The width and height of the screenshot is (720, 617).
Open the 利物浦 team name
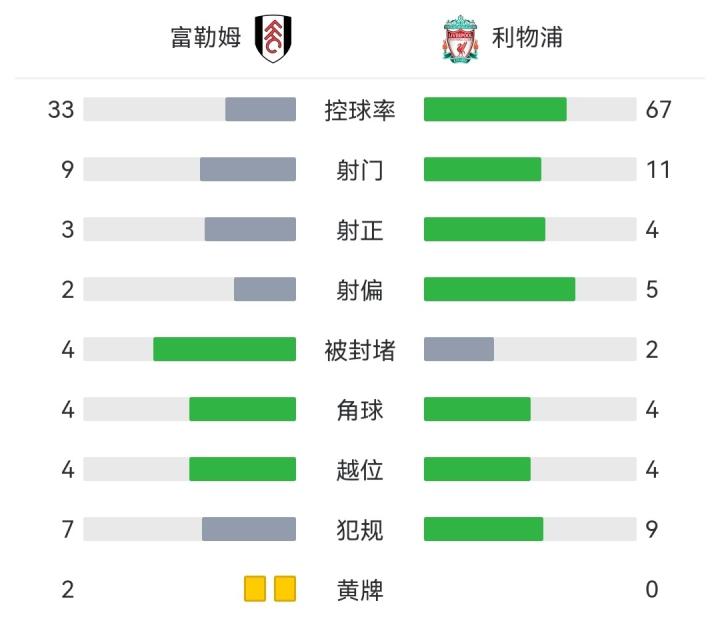tap(527, 38)
